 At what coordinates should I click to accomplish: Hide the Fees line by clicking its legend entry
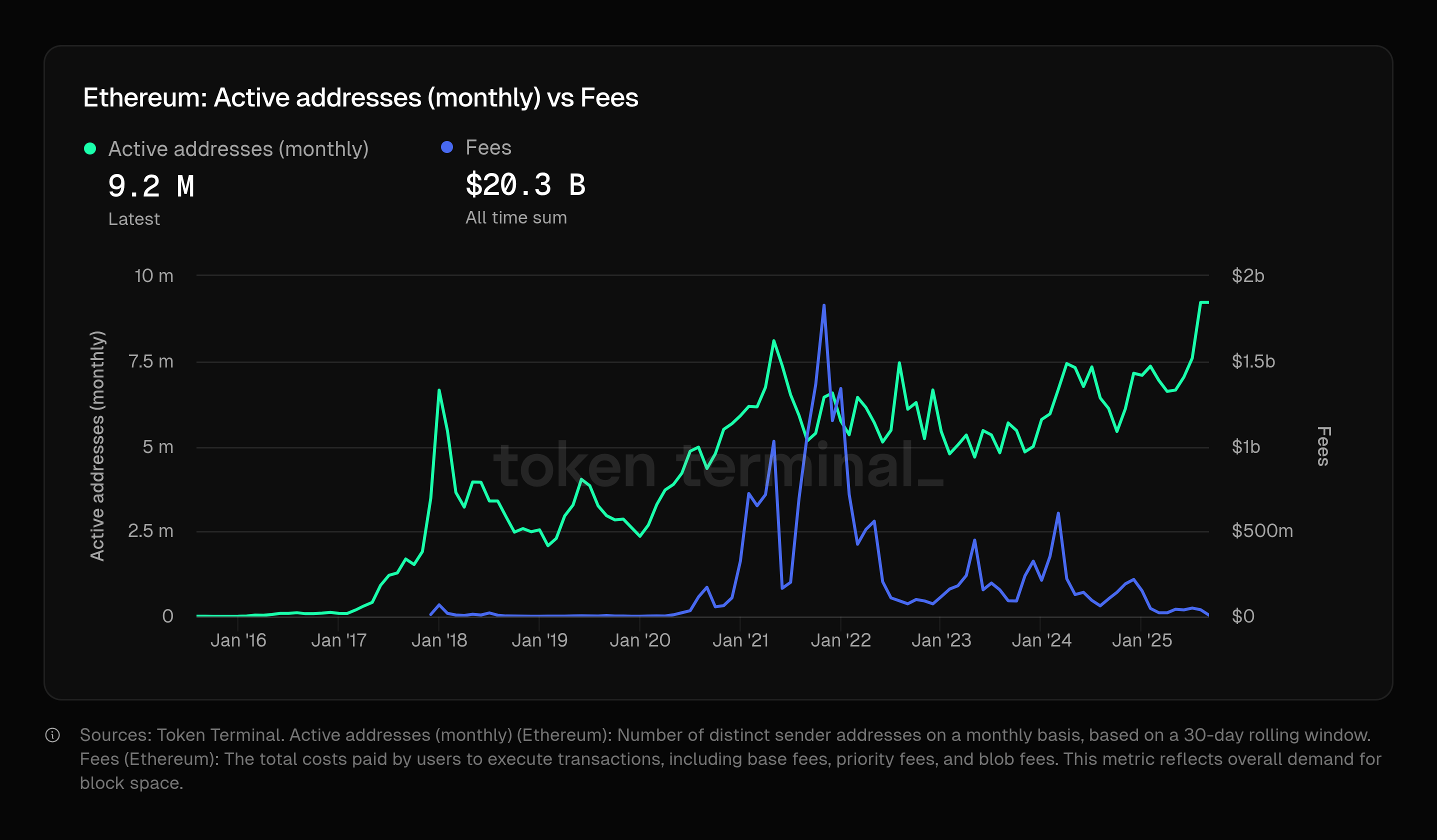click(487, 147)
